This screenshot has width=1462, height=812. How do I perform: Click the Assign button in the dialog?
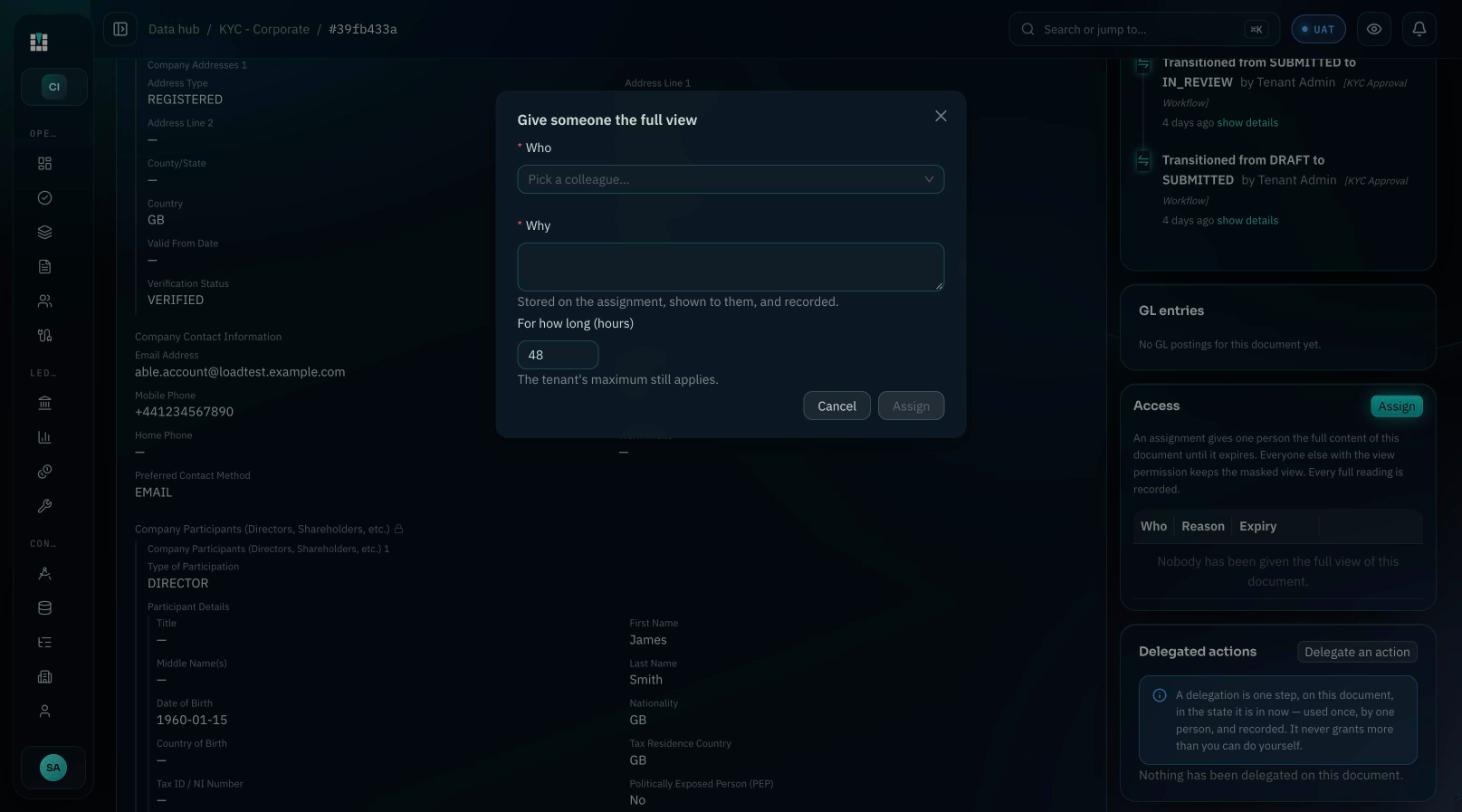click(910, 406)
